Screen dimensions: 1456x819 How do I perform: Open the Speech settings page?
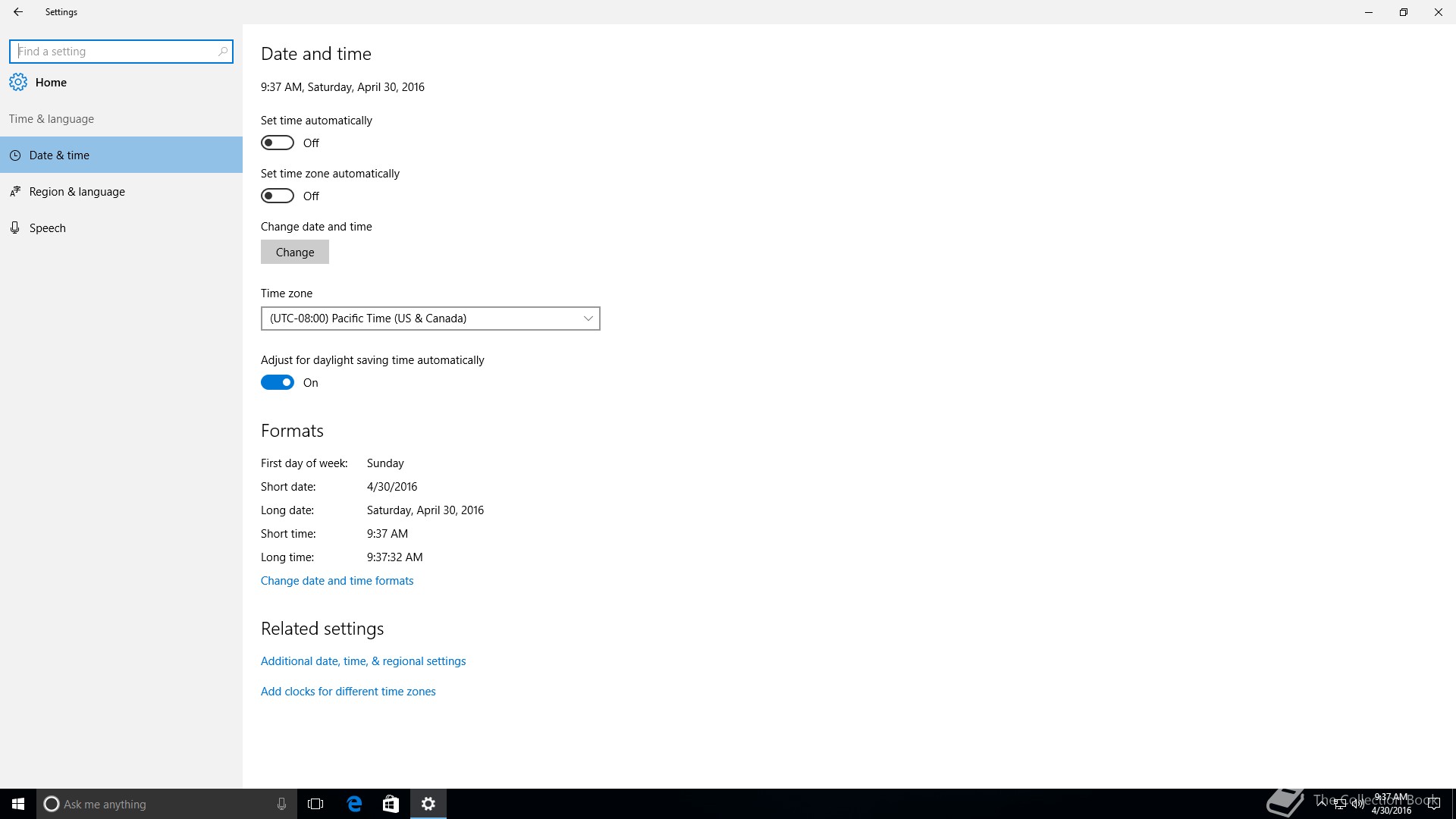tap(47, 228)
